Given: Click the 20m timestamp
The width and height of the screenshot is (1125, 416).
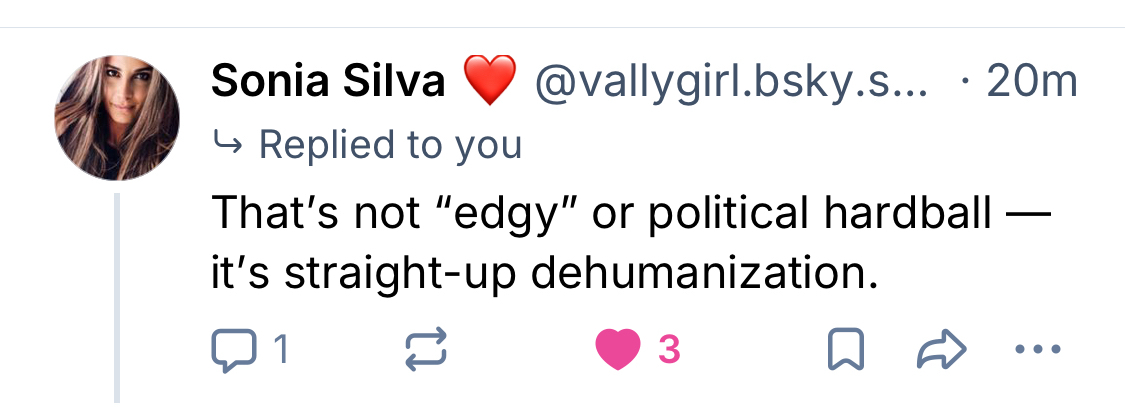Looking at the screenshot, I should [x=1030, y=82].
